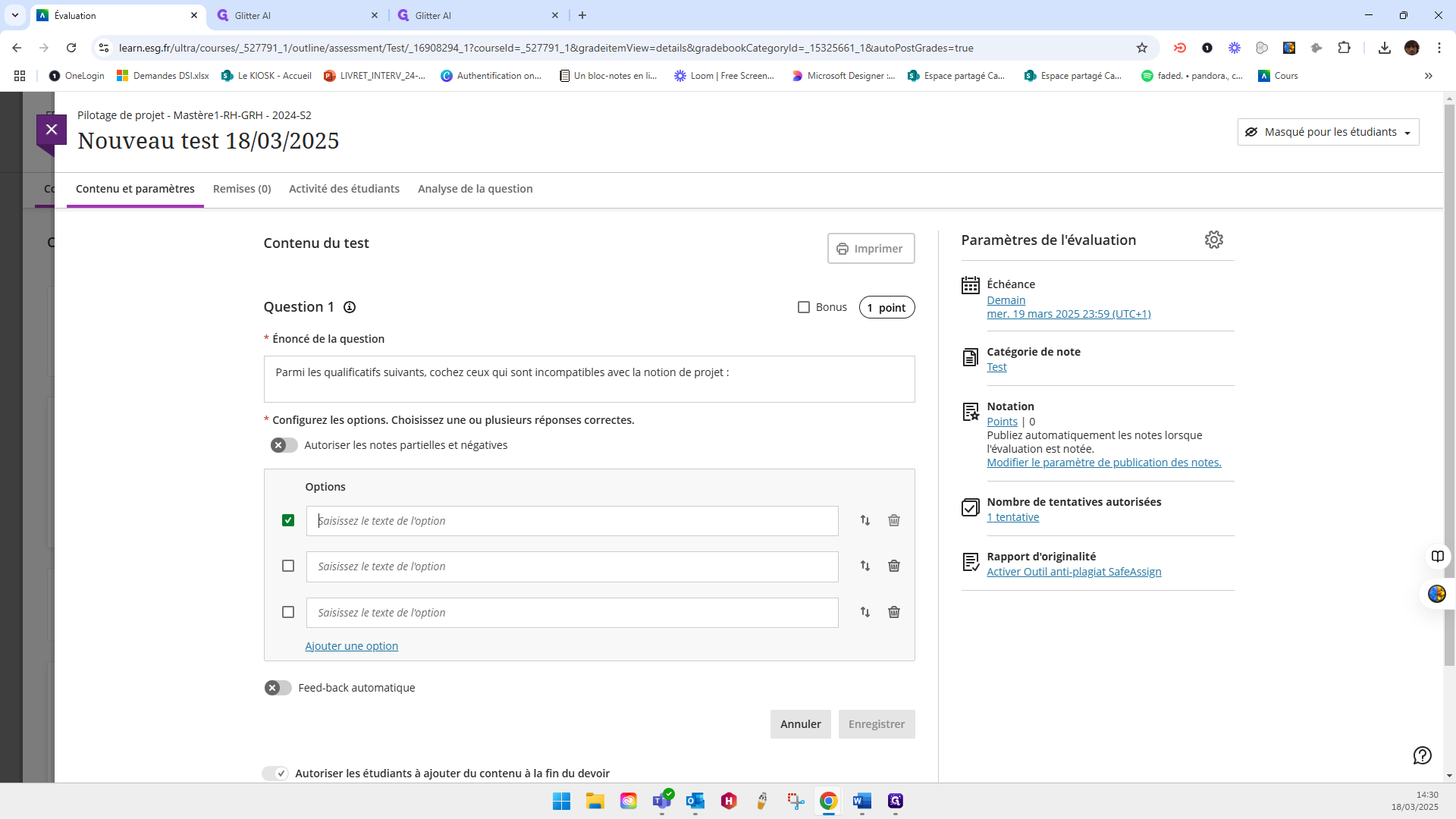Open the book icon on the right edge
Screen dimensions: 1456x819
point(1438,557)
